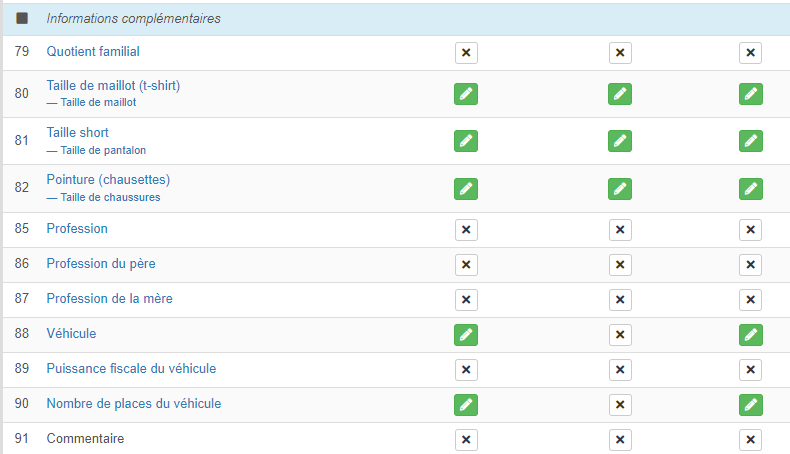
Task: Collapse the Informations complémentaires section header
Action: (133, 18)
